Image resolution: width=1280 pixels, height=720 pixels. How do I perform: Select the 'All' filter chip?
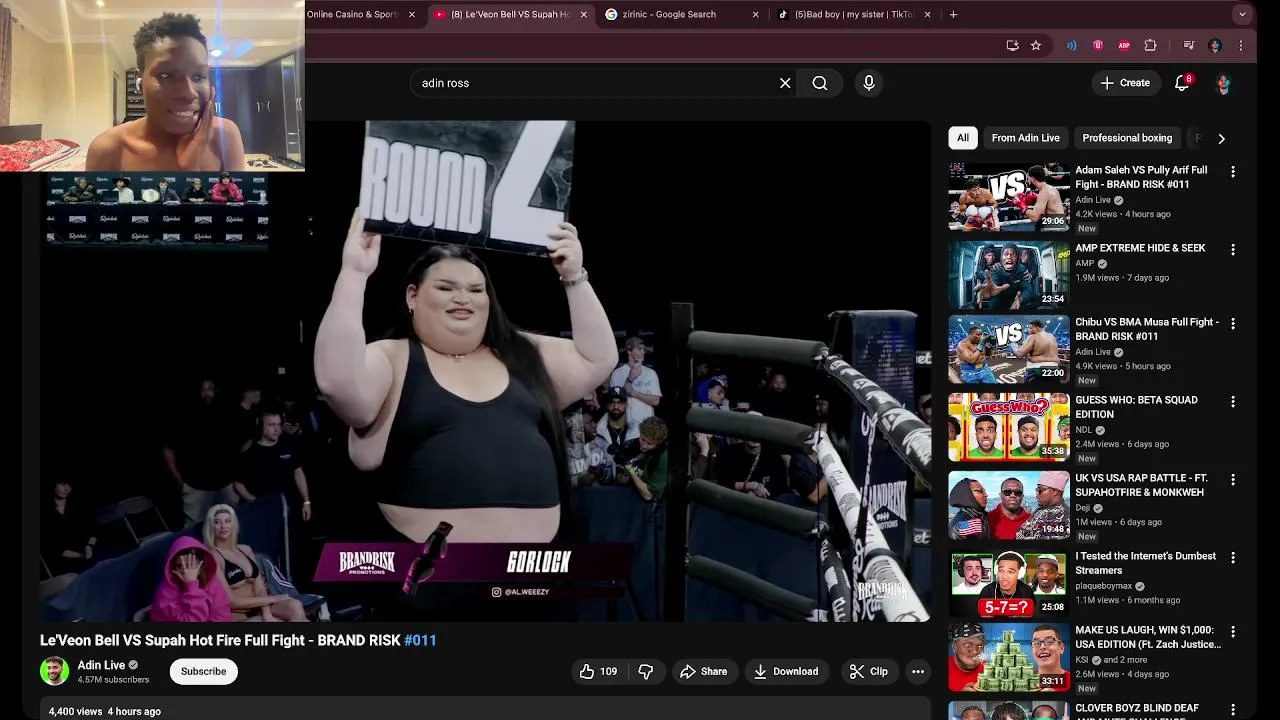pyautogui.click(x=963, y=138)
